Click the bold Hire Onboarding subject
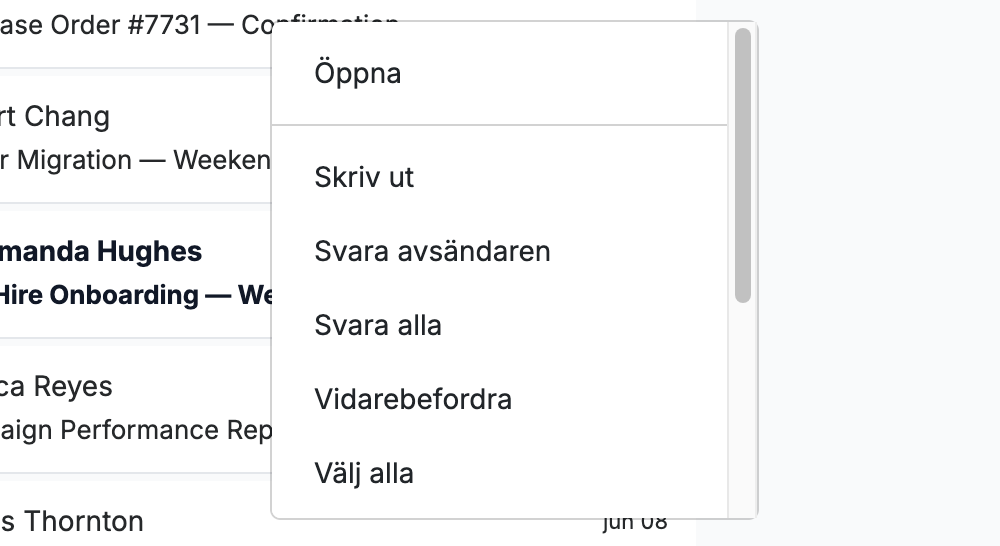This screenshot has height=546, width=1000. coord(135,295)
